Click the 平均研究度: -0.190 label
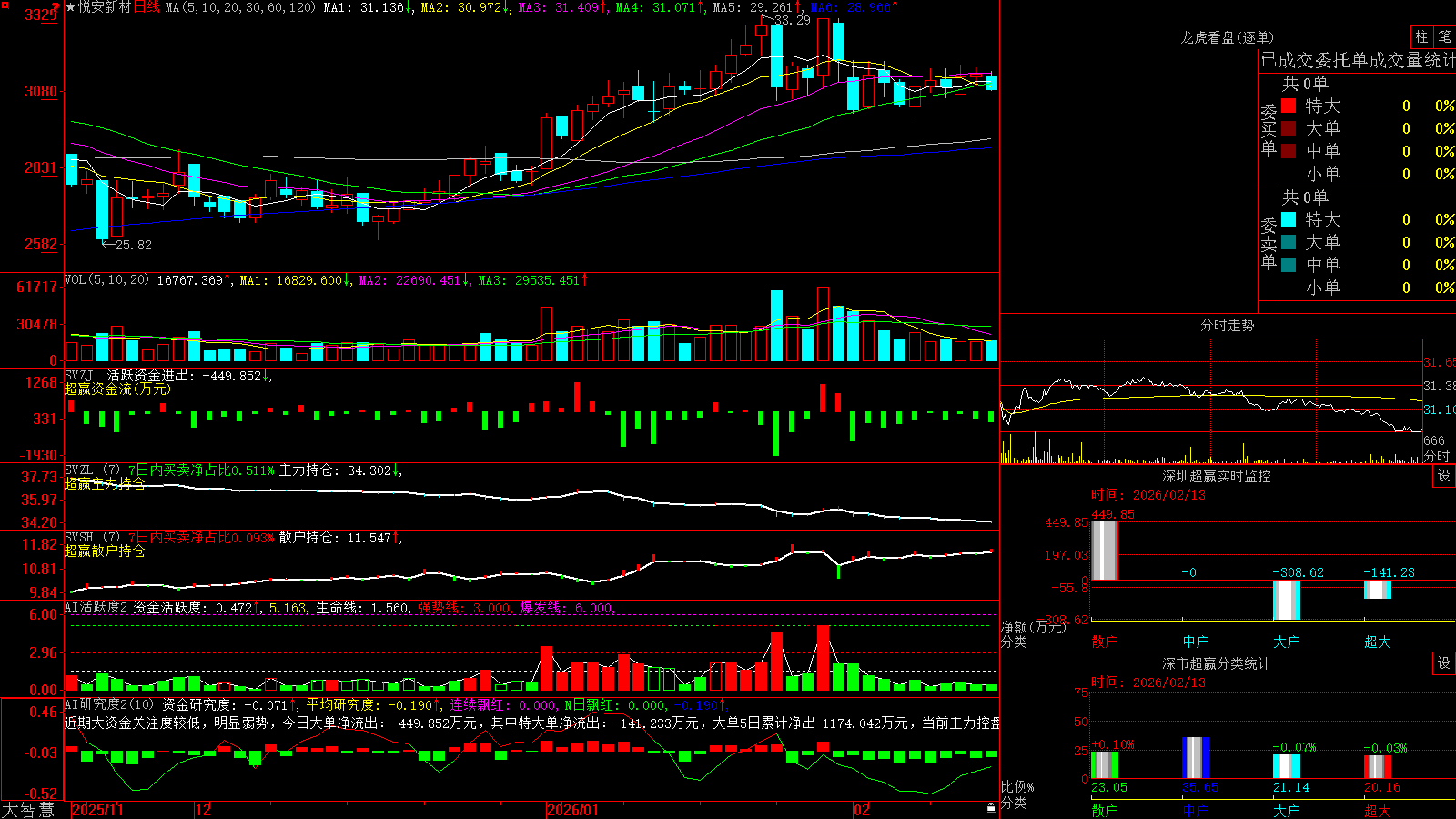Viewport: 1456px width, 819px height. 373,704
